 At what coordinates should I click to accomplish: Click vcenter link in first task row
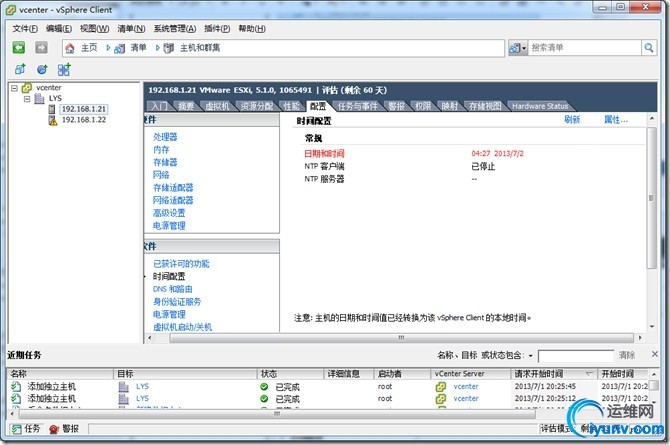(x=466, y=386)
